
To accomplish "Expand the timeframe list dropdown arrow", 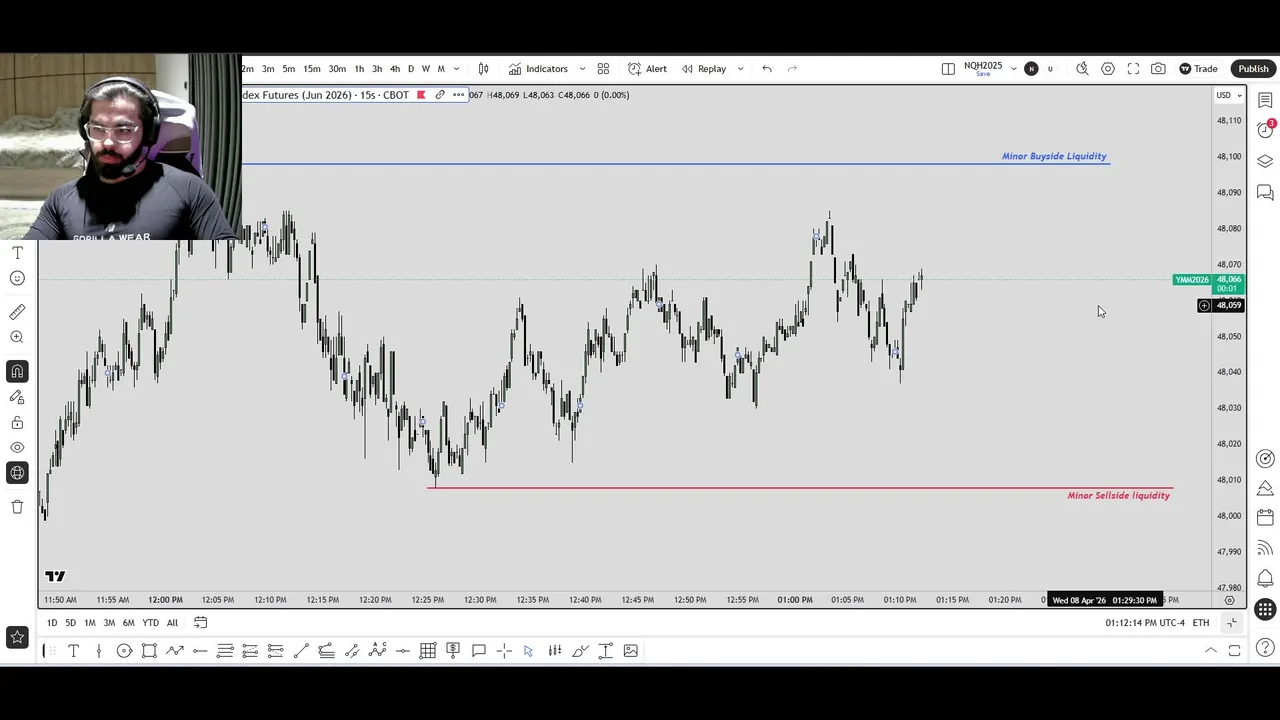I will coord(457,69).
